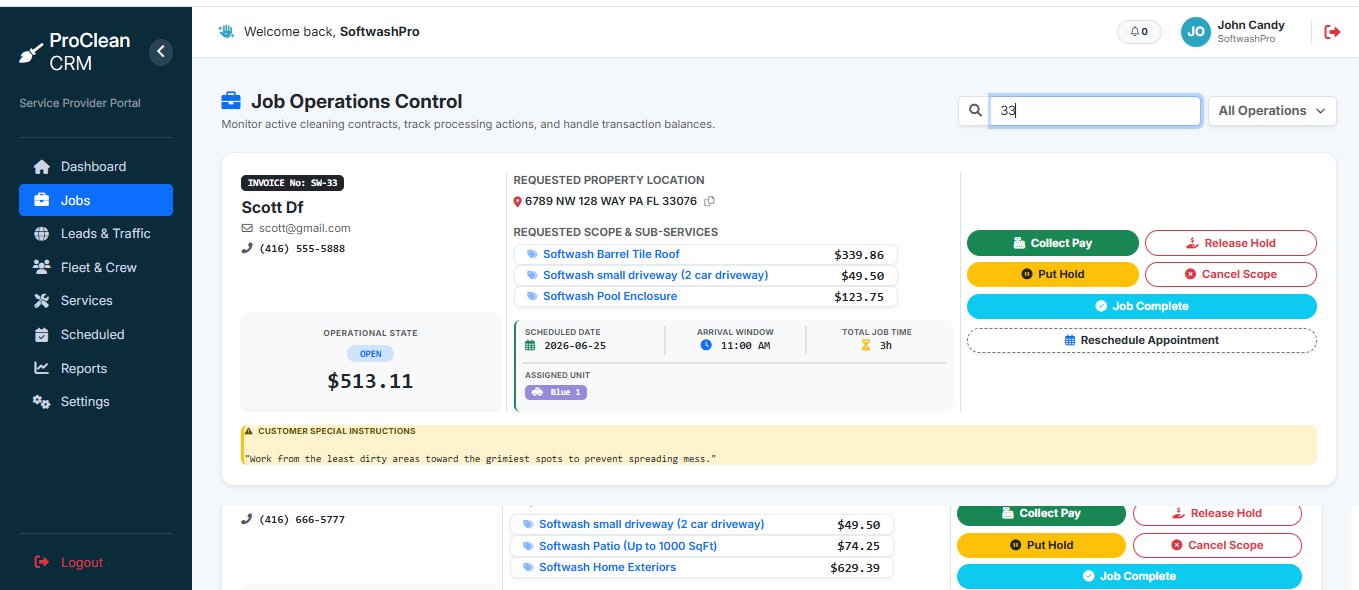This screenshot has height=590, width=1359.
Task: Click the waving hand welcome icon
Action: tap(227, 31)
